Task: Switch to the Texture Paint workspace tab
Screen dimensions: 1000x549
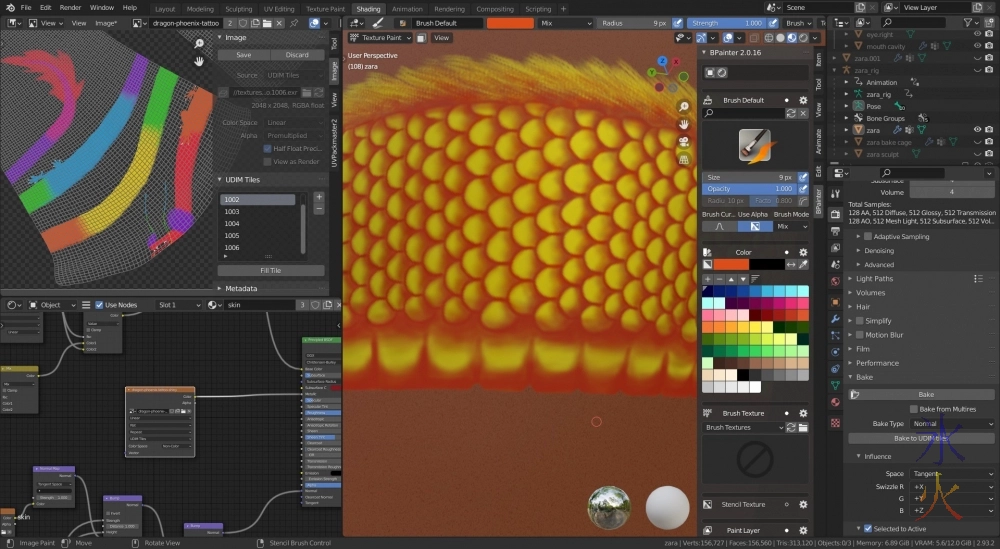Action: point(324,9)
